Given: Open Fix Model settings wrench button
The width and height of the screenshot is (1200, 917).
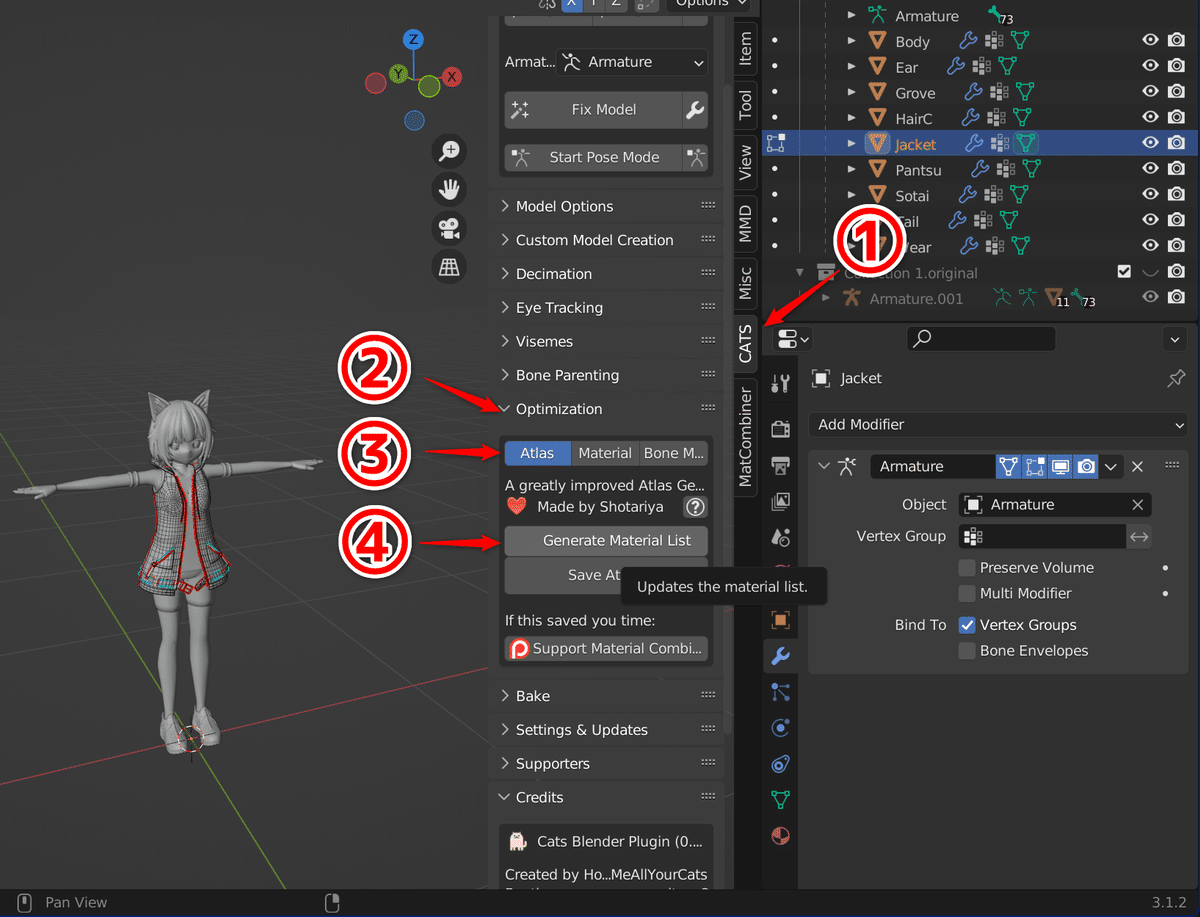Looking at the screenshot, I should 695,110.
